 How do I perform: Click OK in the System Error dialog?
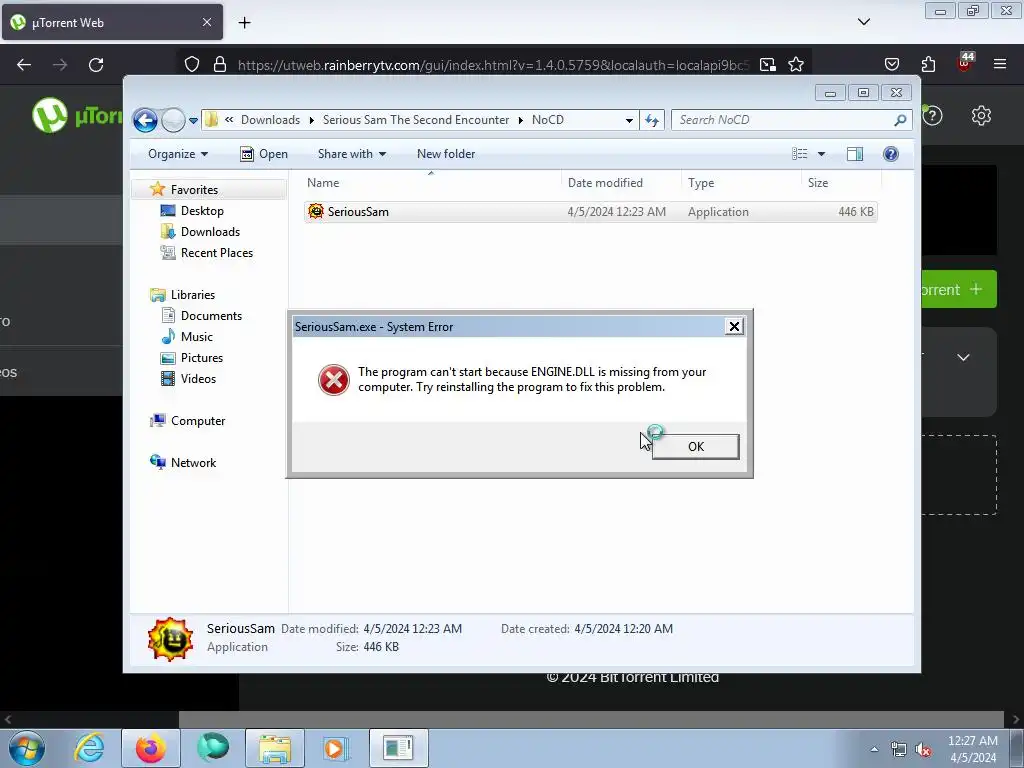pos(696,447)
